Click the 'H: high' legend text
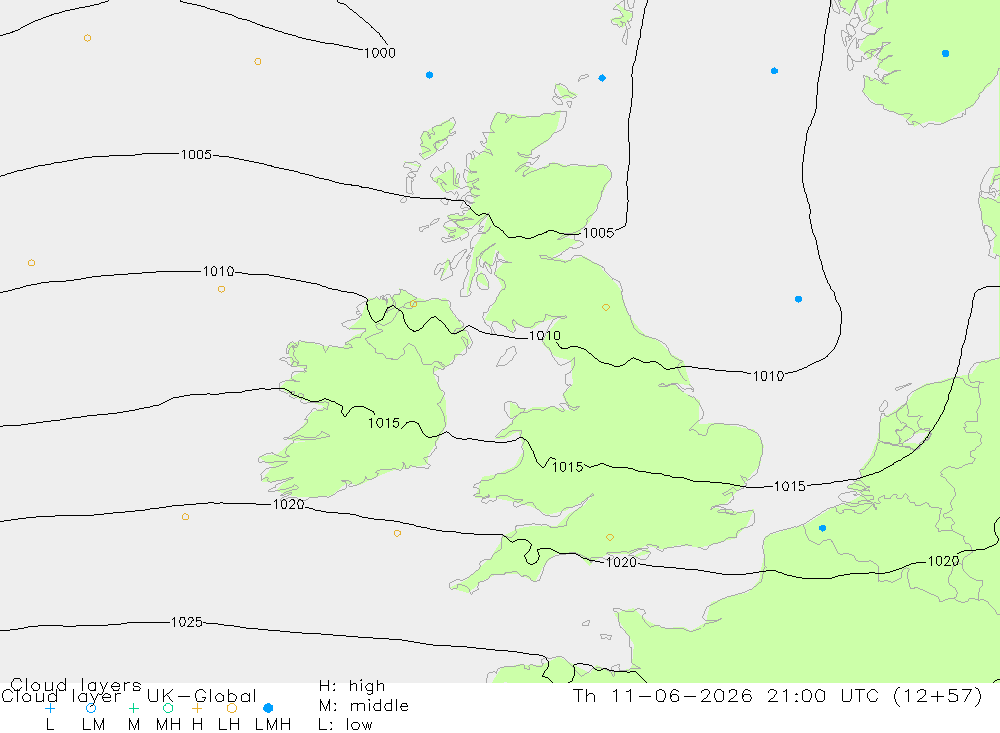The height and width of the screenshot is (733, 1000). (352, 686)
